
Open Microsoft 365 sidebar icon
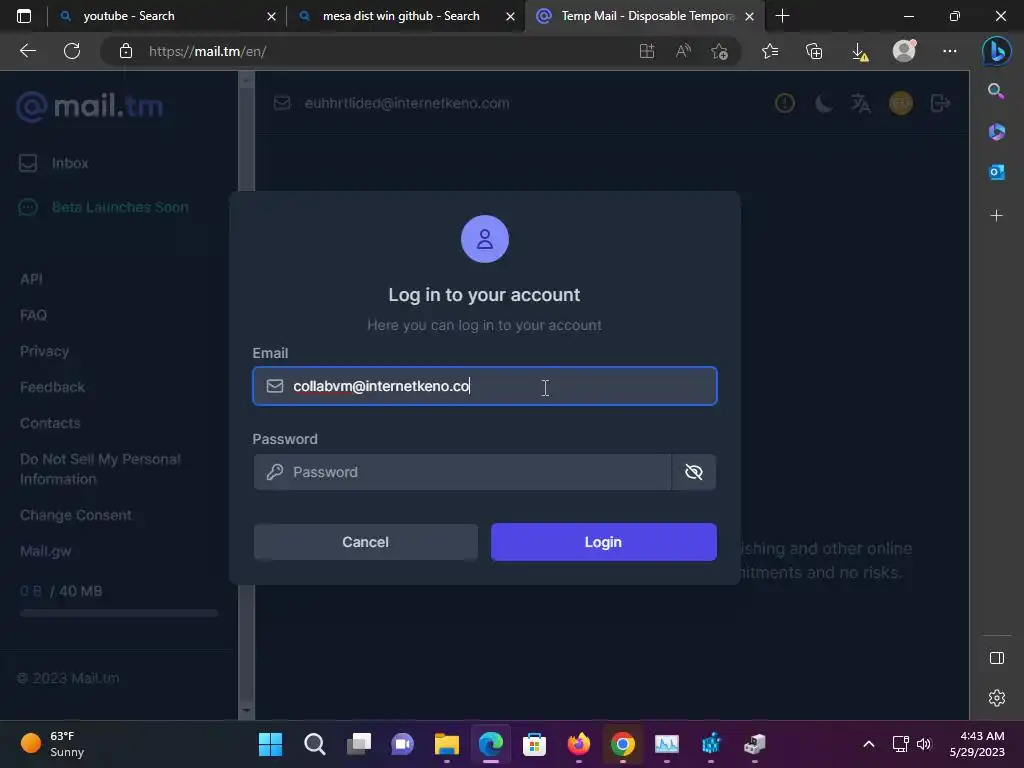click(997, 132)
